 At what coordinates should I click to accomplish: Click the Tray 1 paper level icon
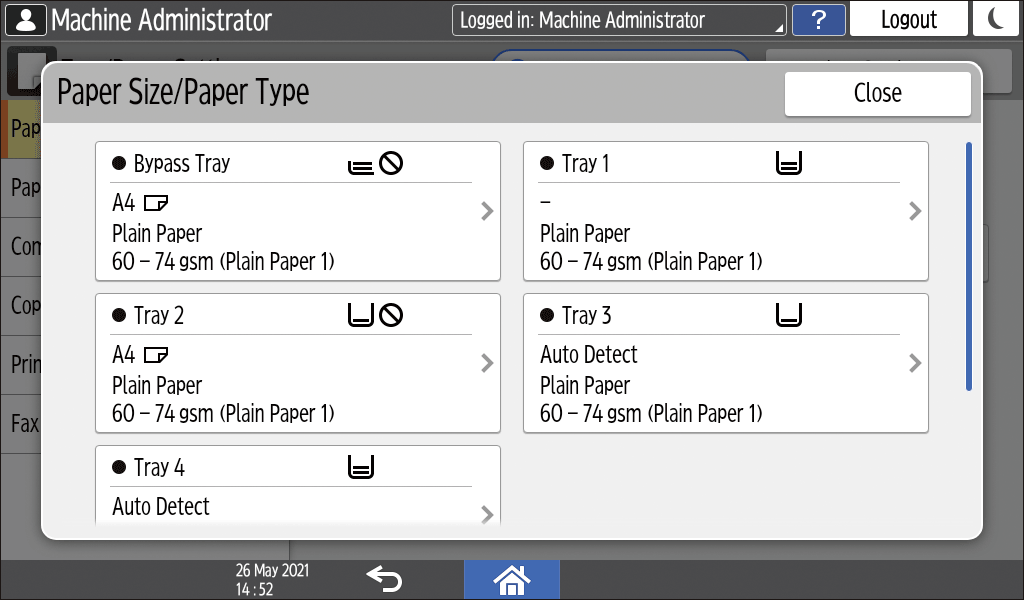[789, 164]
